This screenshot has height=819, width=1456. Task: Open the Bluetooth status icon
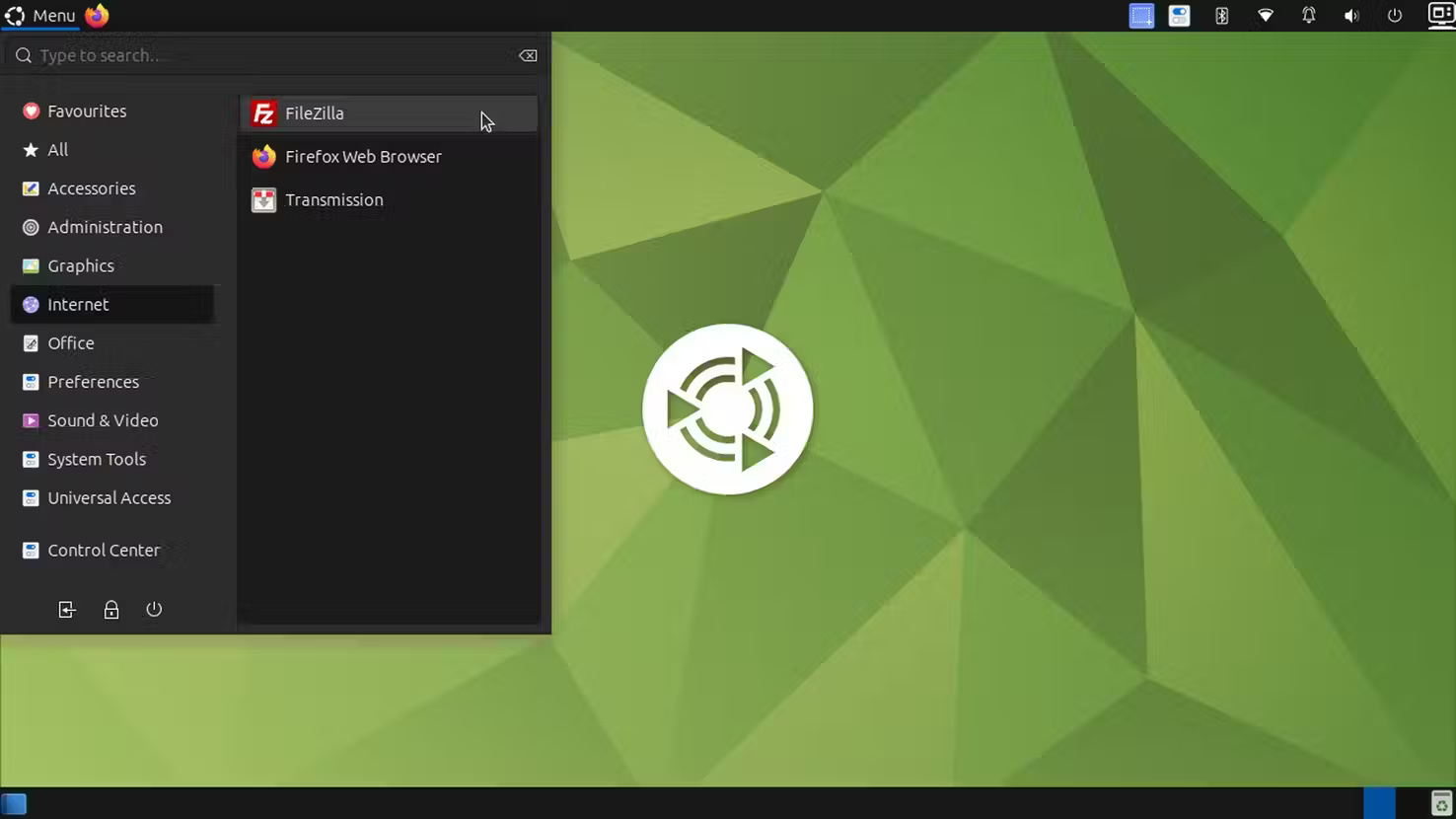pos(1221,16)
